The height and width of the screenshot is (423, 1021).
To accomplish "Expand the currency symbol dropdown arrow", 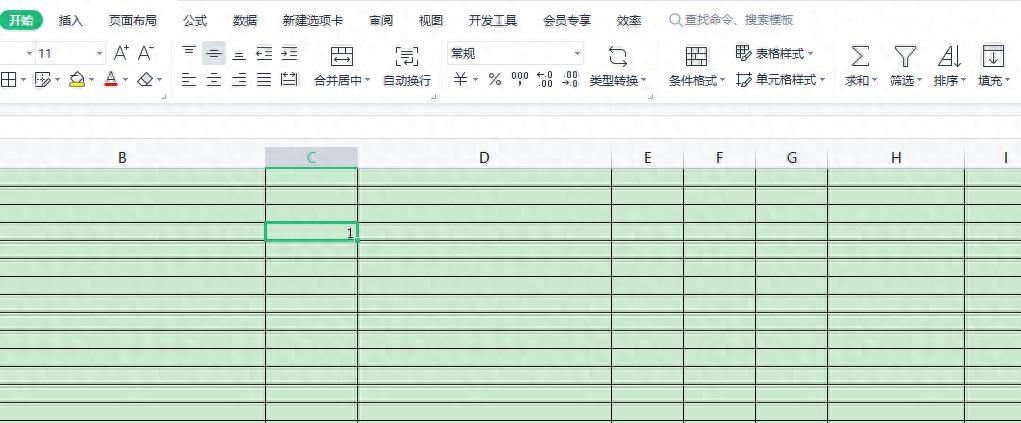I will coord(475,80).
